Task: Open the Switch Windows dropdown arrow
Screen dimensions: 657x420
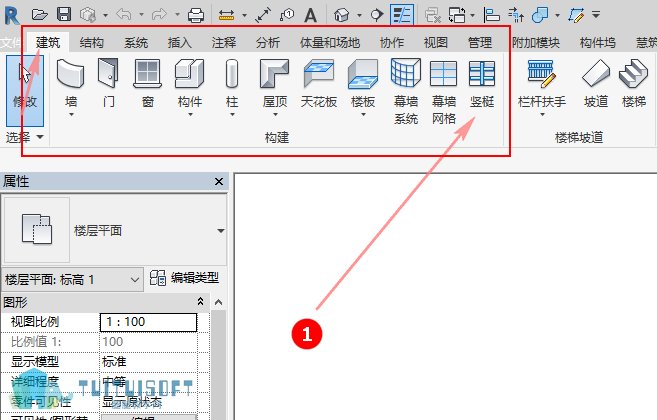Action: 472,16
